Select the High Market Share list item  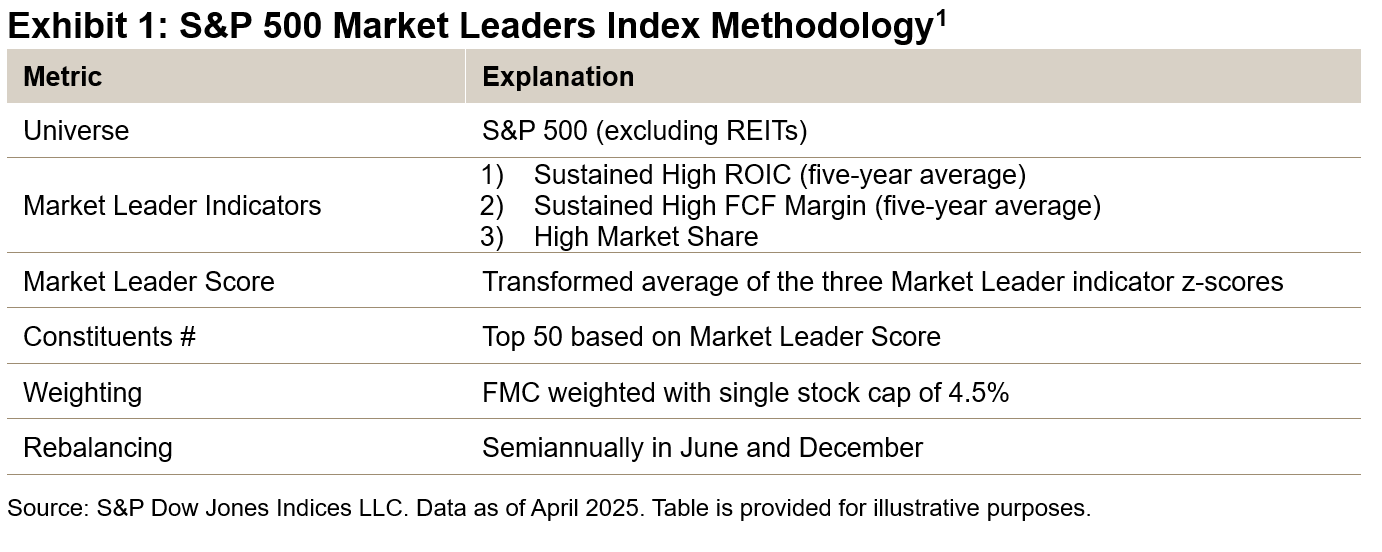(x=645, y=237)
